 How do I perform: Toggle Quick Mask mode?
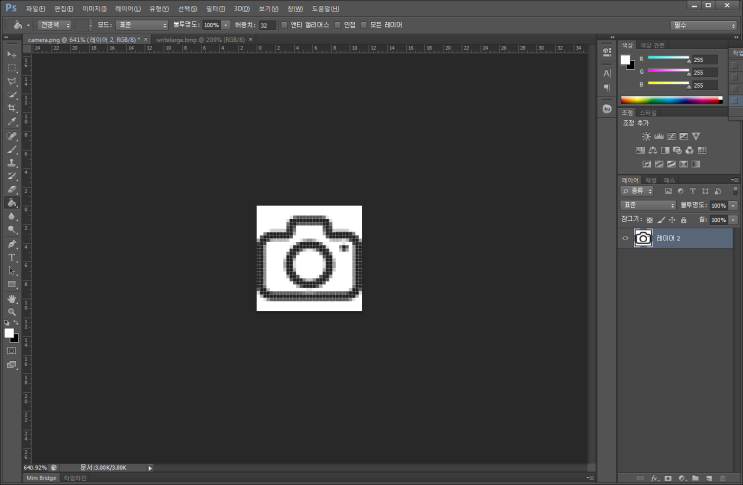tap(12, 351)
